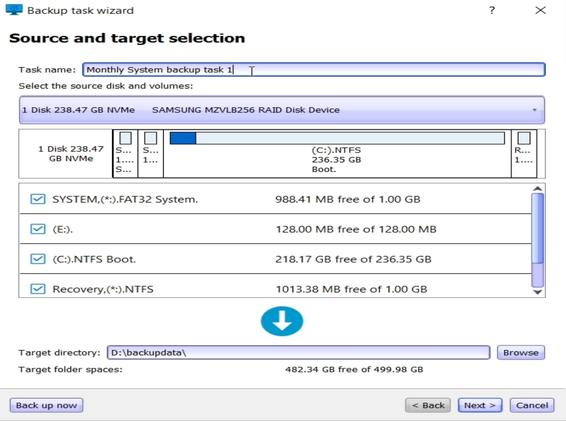Image resolution: width=566 pixels, height=421 pixels.
Task: Proceed with the Next button
Action: (x=480, y=405)
